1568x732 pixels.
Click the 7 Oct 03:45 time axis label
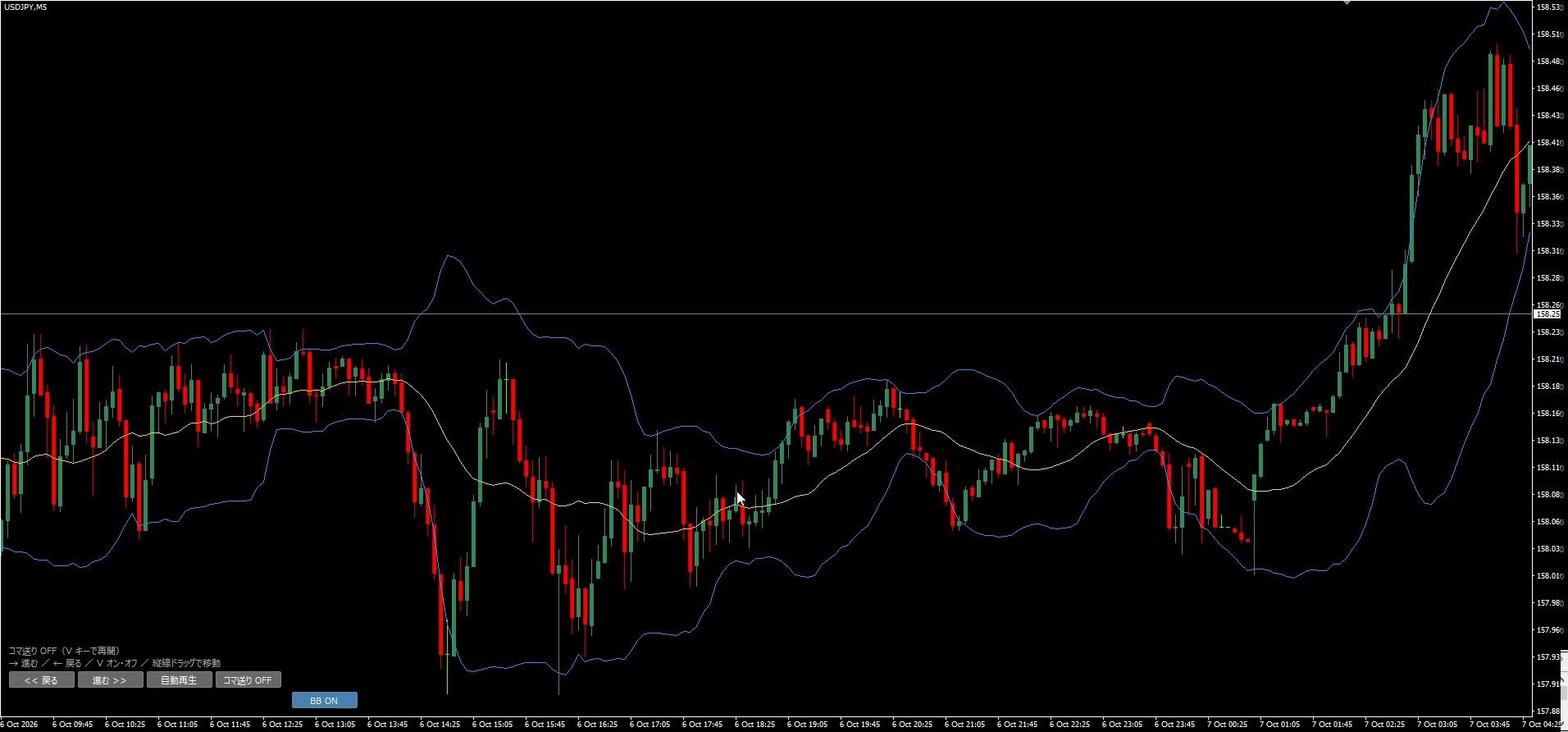[x=1490, y=724]
